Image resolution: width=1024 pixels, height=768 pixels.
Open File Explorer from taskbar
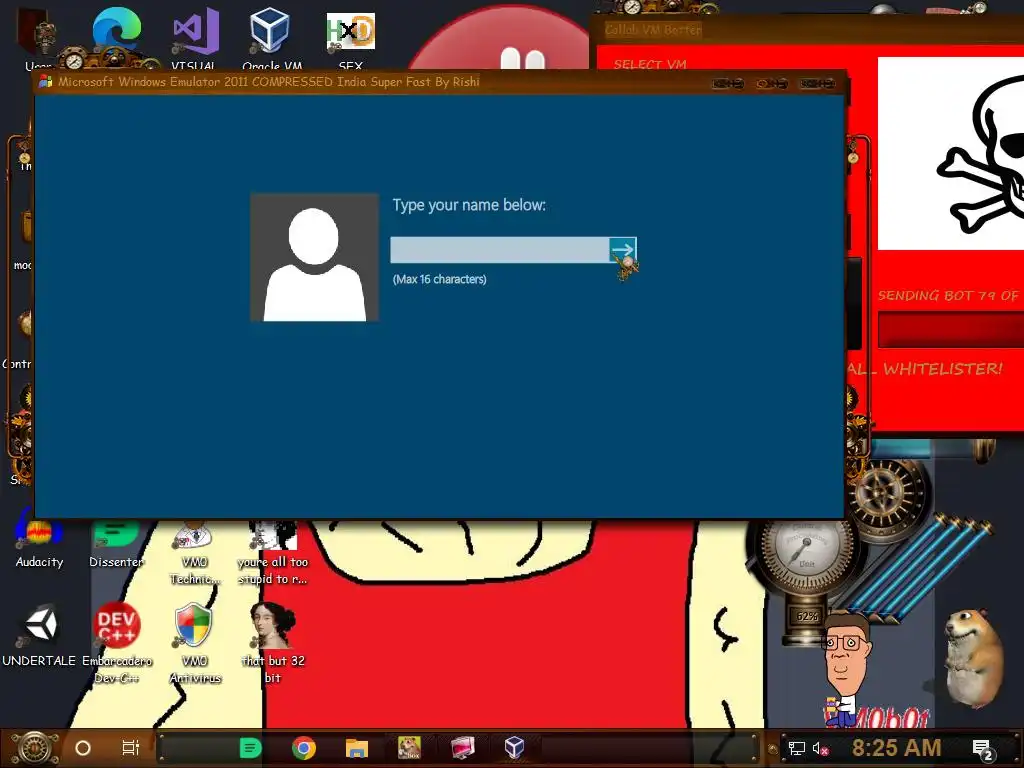pos(357,748)
